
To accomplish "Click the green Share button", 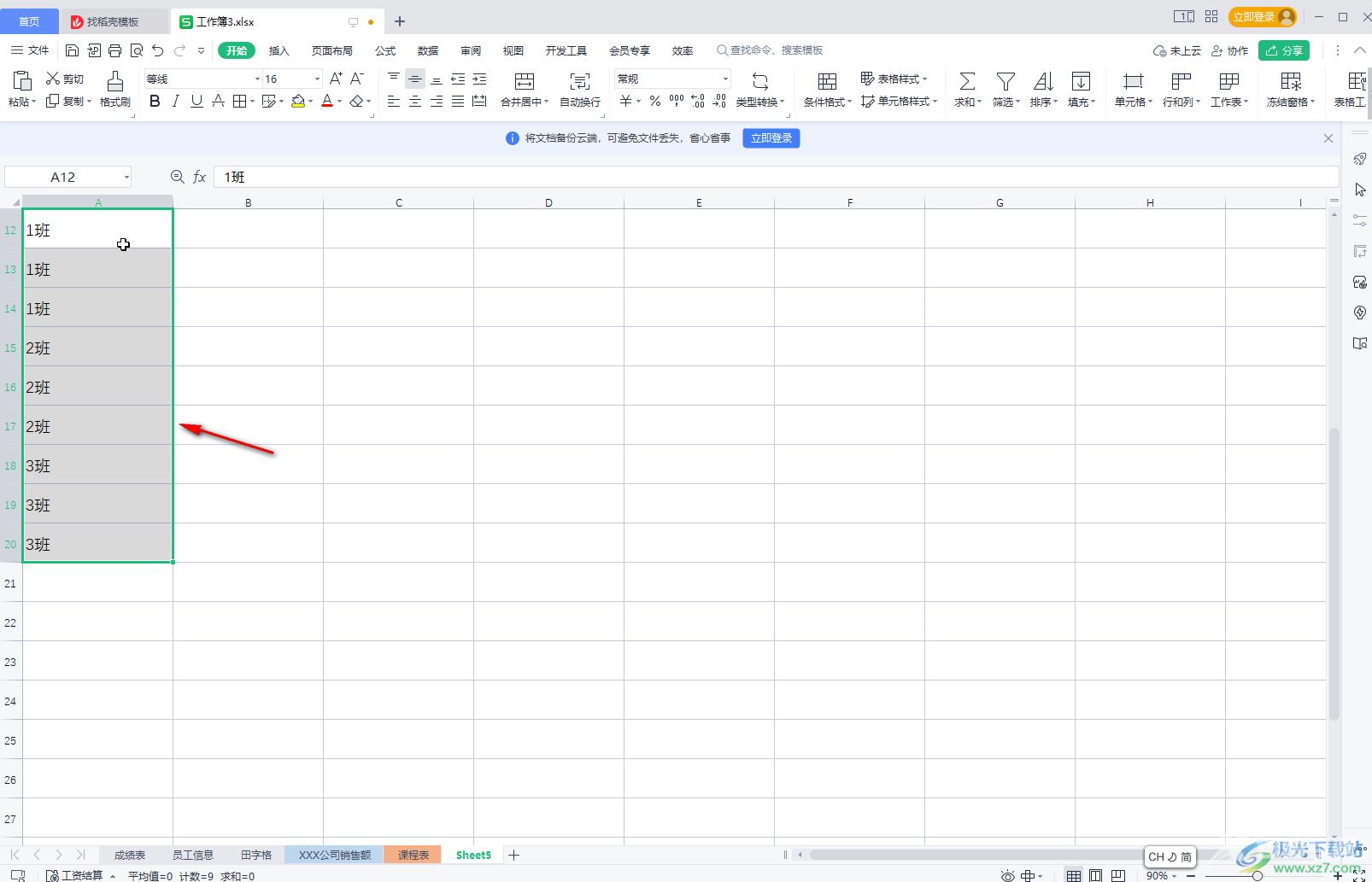I will (1284, 50).
